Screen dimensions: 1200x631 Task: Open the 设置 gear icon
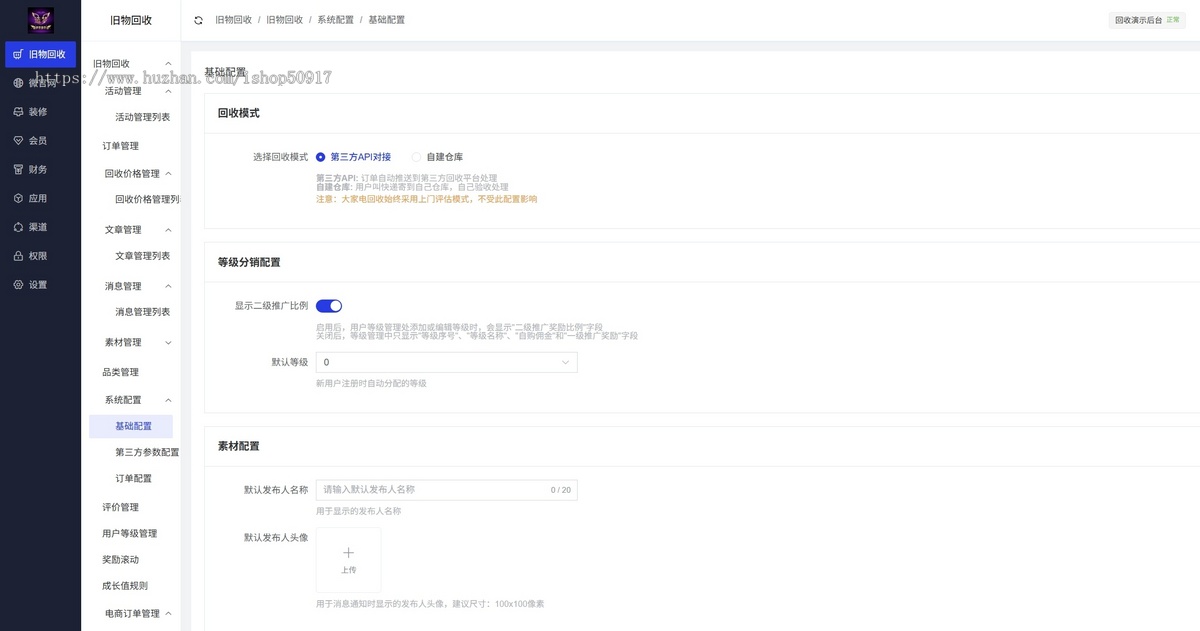18,285
